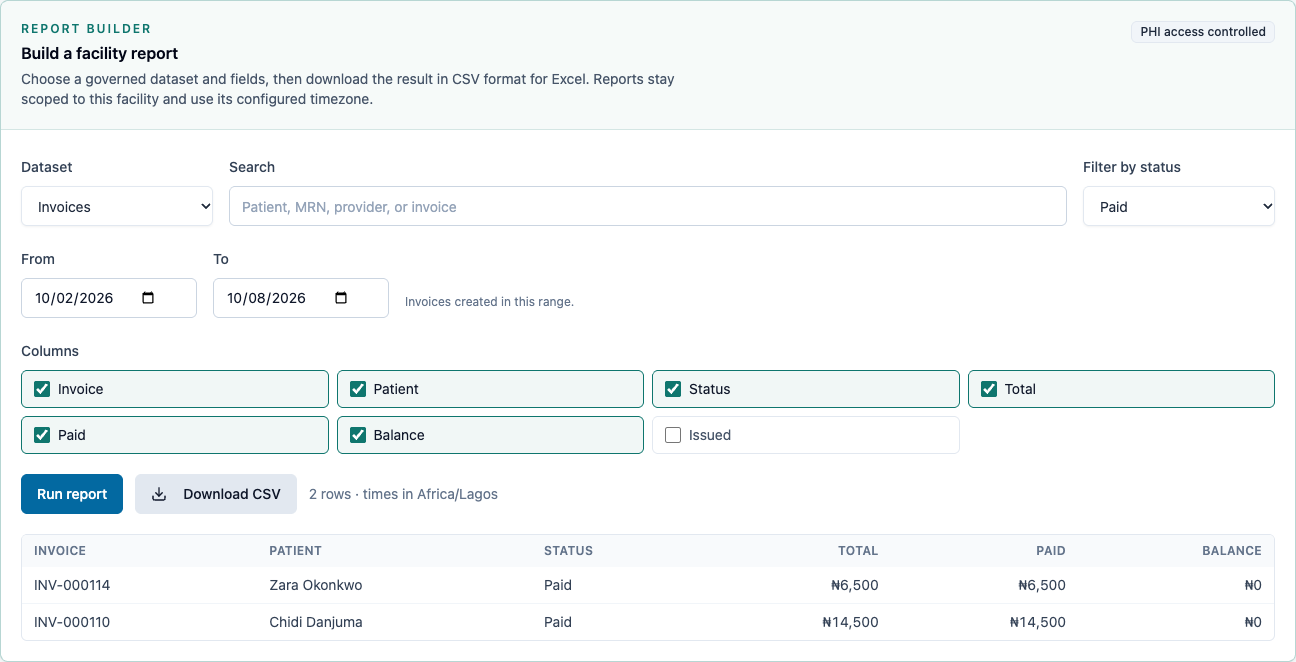Click the PATIENT column header
1296x662 pixels.
(296, 551)
